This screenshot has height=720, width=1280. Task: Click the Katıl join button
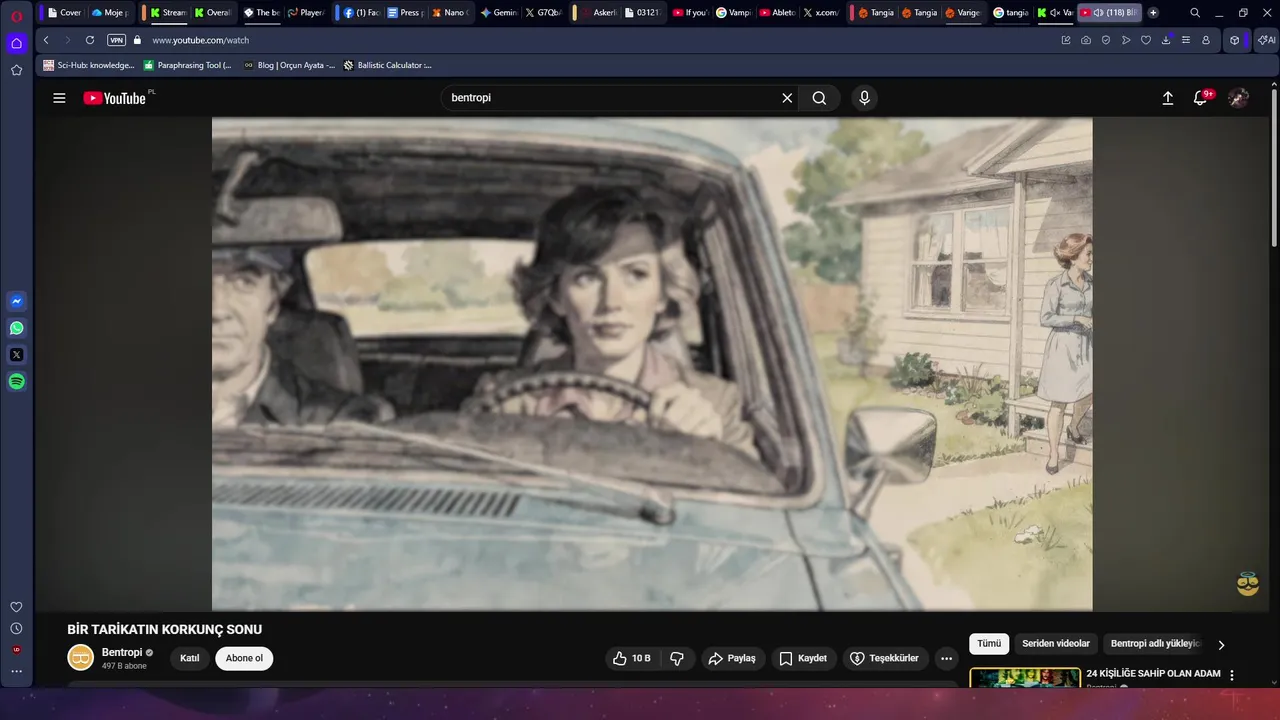[x=190, y=658]
